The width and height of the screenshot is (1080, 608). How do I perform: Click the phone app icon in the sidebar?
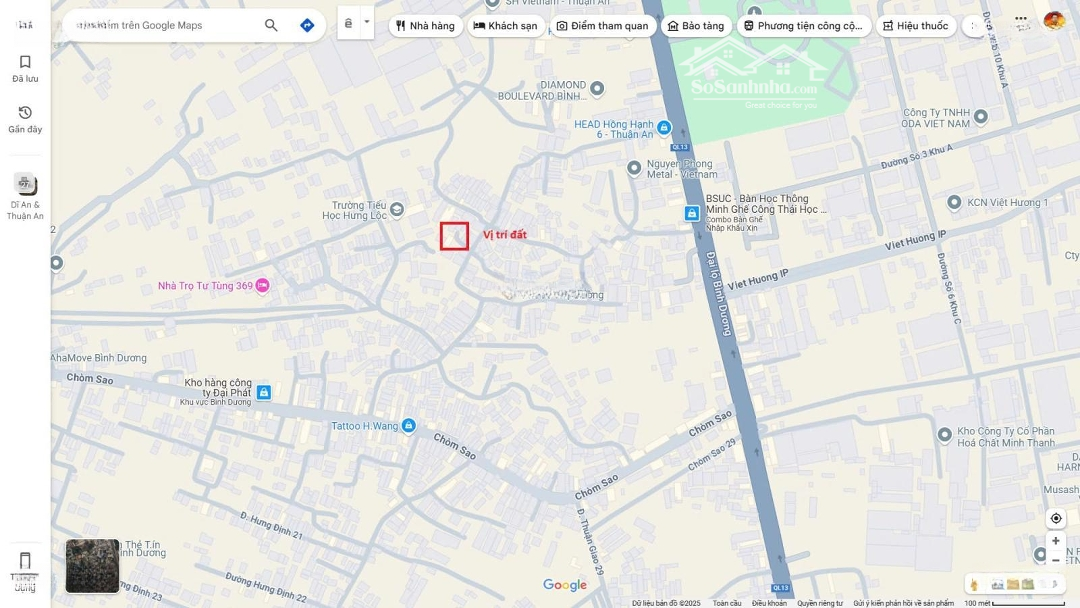(x=25, y=560)
